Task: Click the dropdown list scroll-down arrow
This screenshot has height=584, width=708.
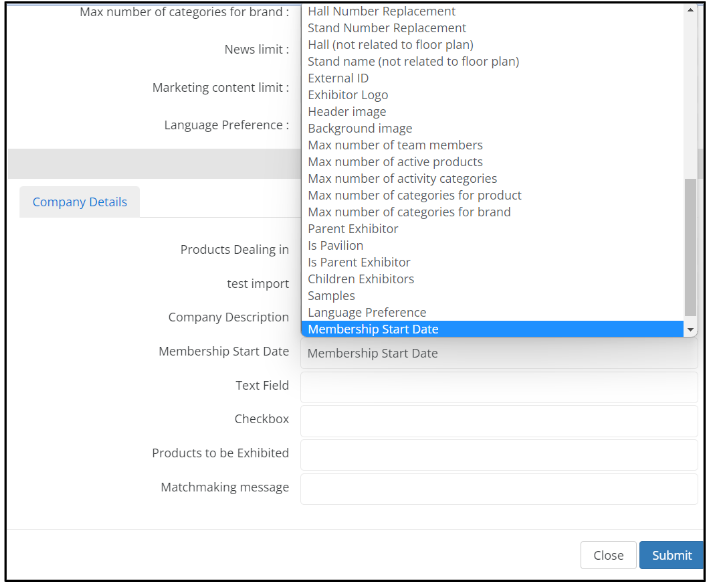Action: [x=689, y=329]
